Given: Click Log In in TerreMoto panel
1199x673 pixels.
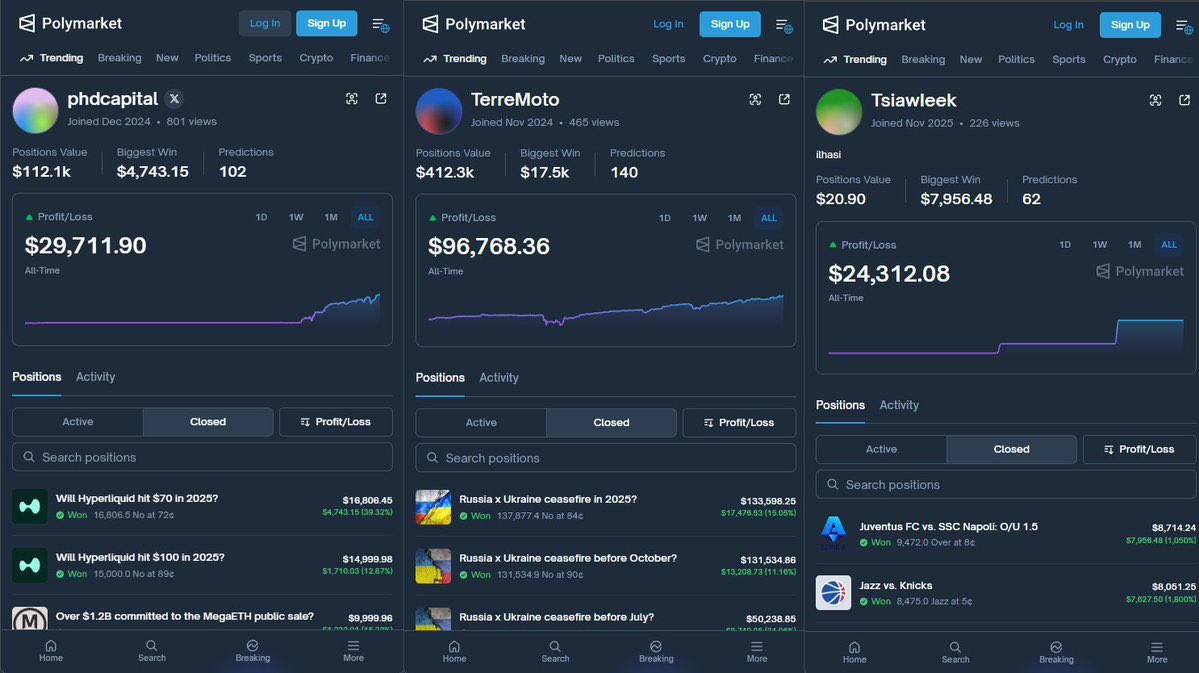Looking at the screenshot, I should (668, 24).
